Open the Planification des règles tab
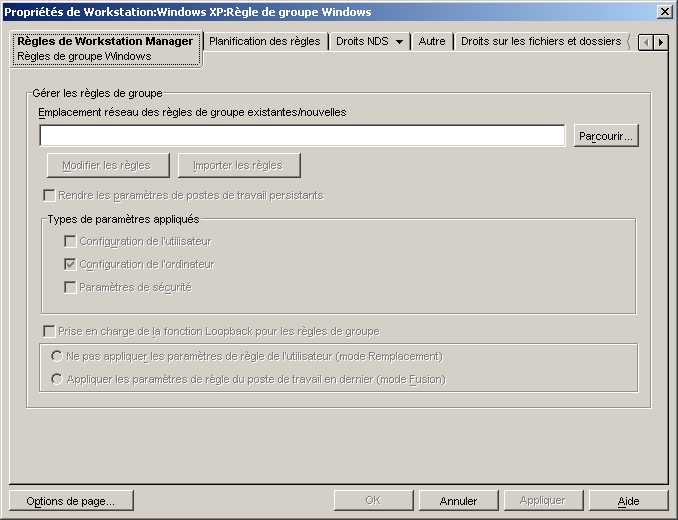This screenshot has width=678, height=520. [x=265, y=41]
